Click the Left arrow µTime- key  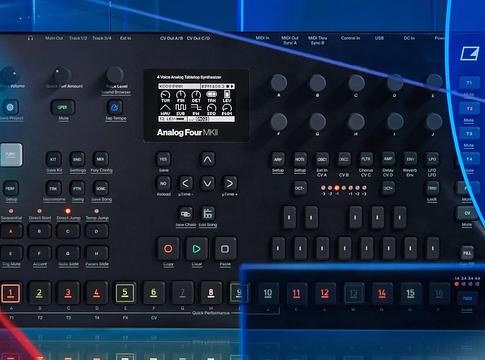coord(185,183)
